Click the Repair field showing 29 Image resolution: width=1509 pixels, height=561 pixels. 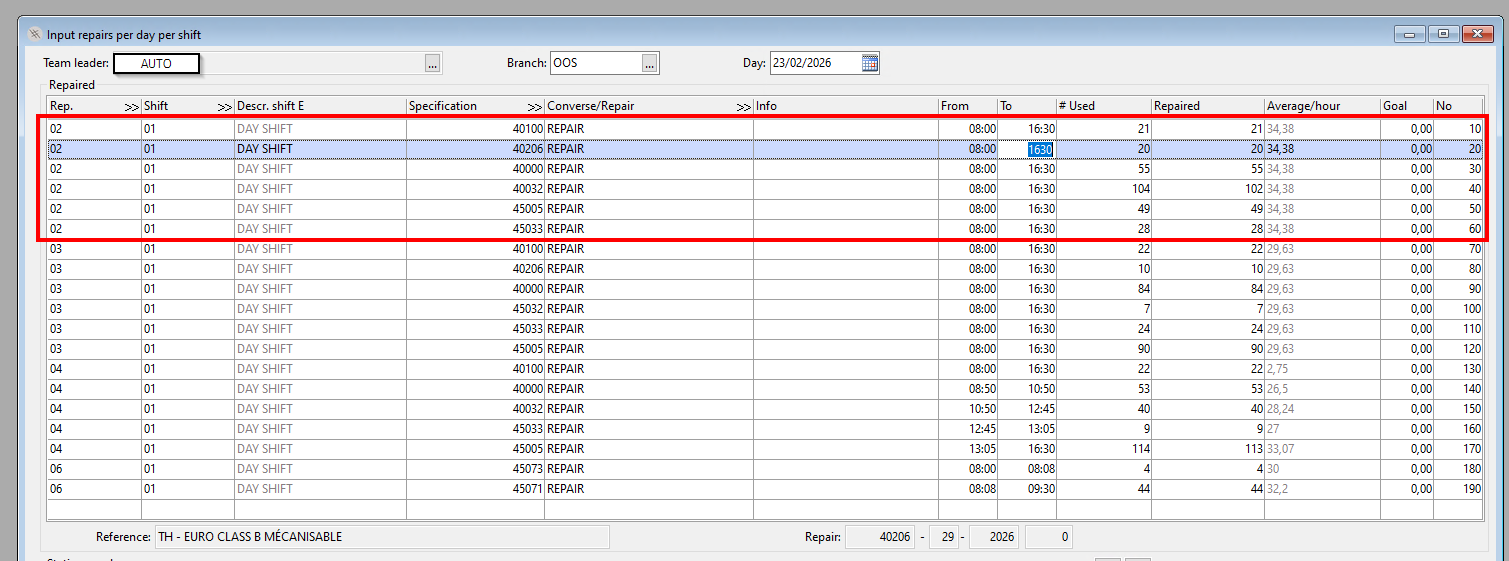943,537
